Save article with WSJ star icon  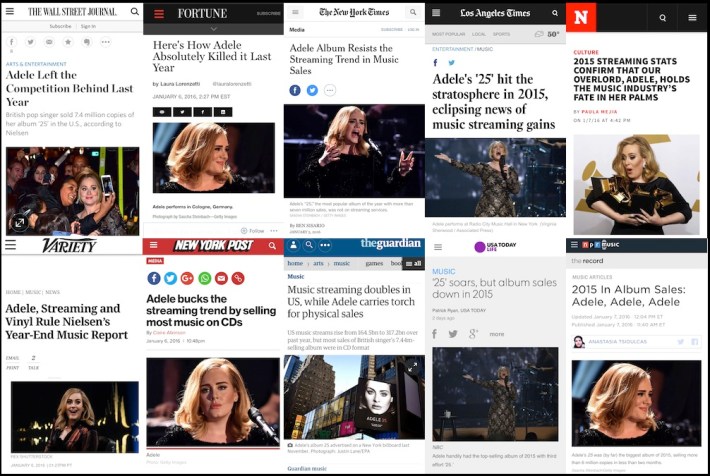67,42
